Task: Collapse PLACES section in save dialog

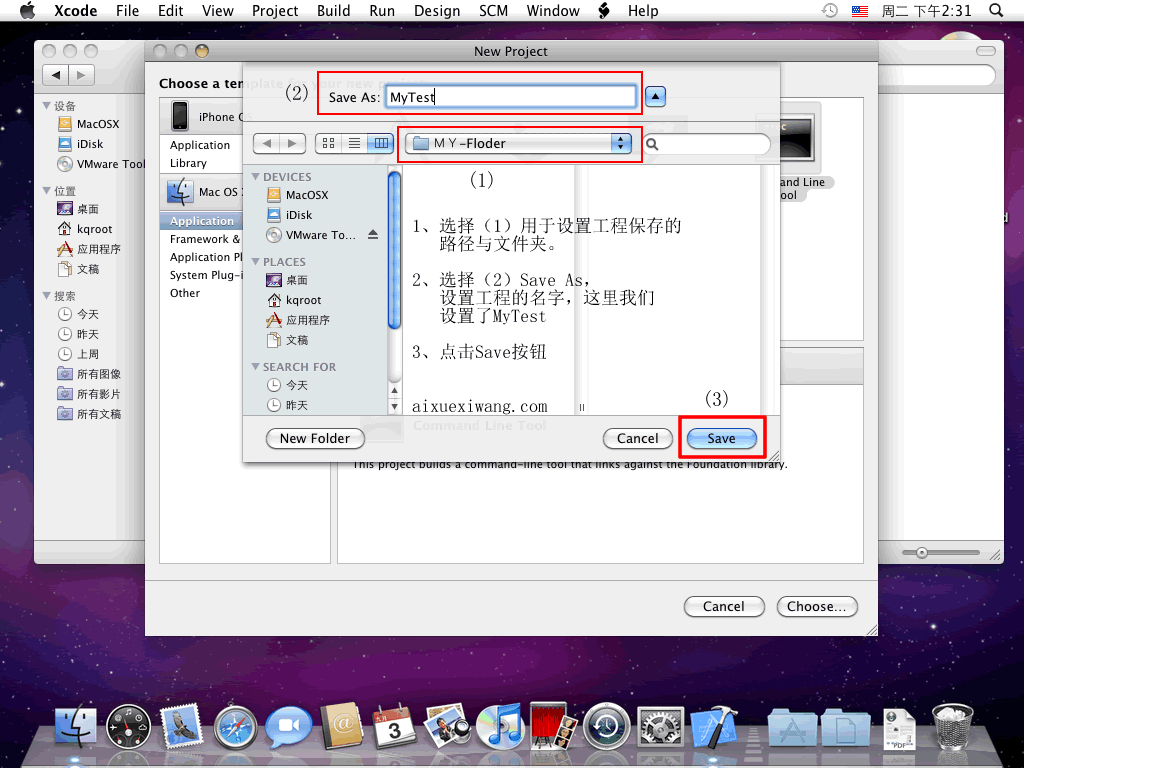Action: point(256,262)
